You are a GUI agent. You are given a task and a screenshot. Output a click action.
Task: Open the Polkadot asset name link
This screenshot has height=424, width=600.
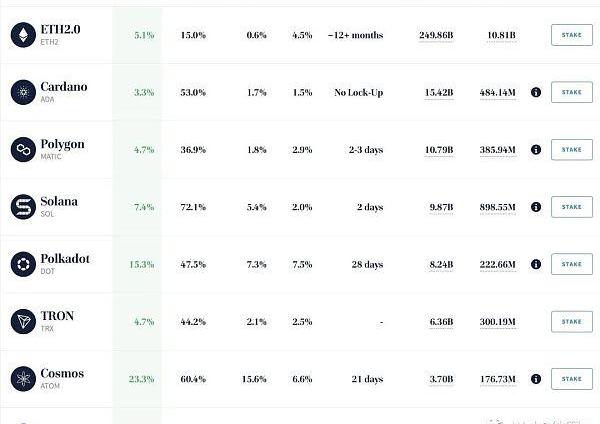pos(65,259)
